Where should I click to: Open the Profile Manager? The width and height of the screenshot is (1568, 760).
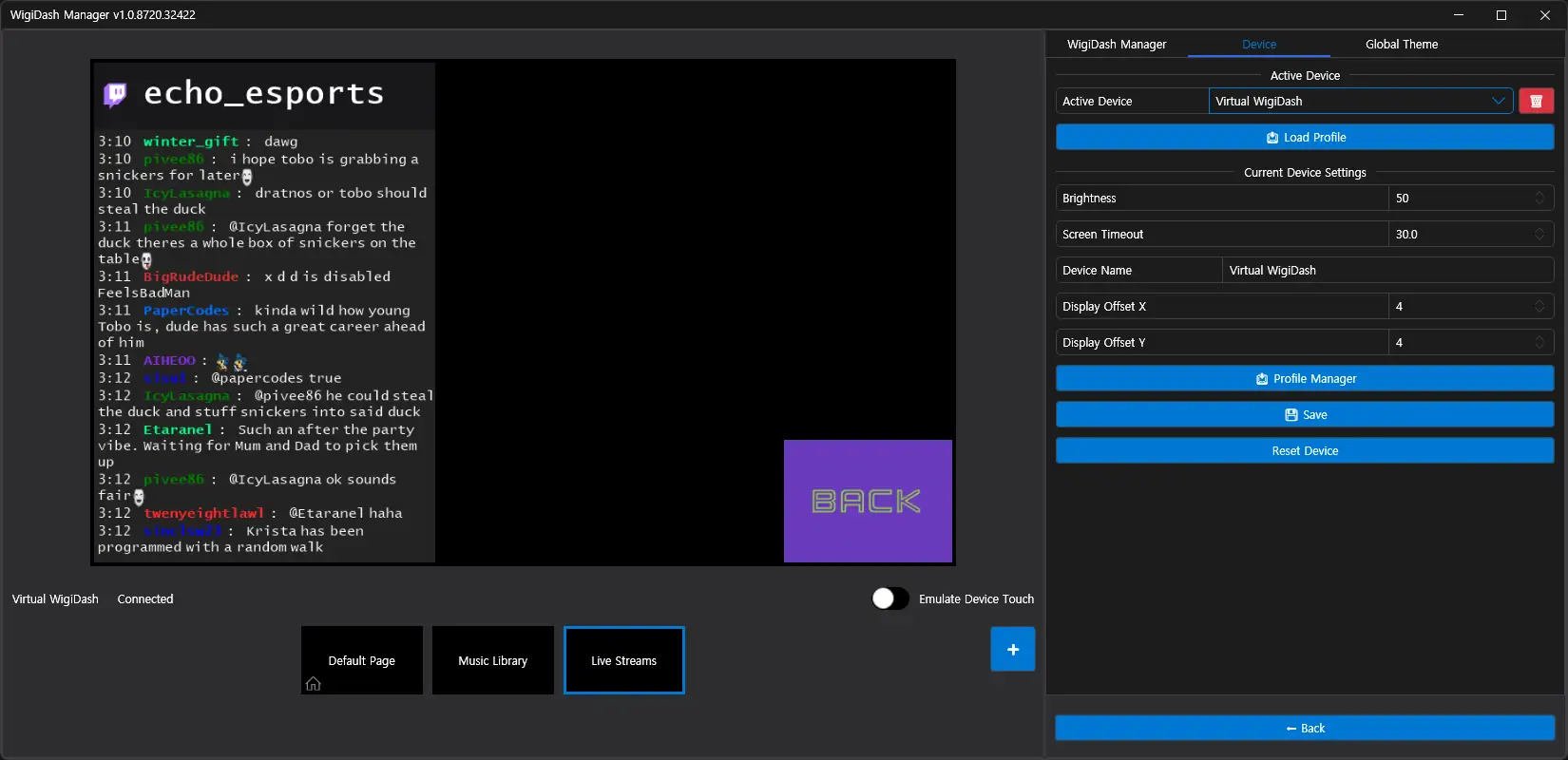[x=1305, y=379]
